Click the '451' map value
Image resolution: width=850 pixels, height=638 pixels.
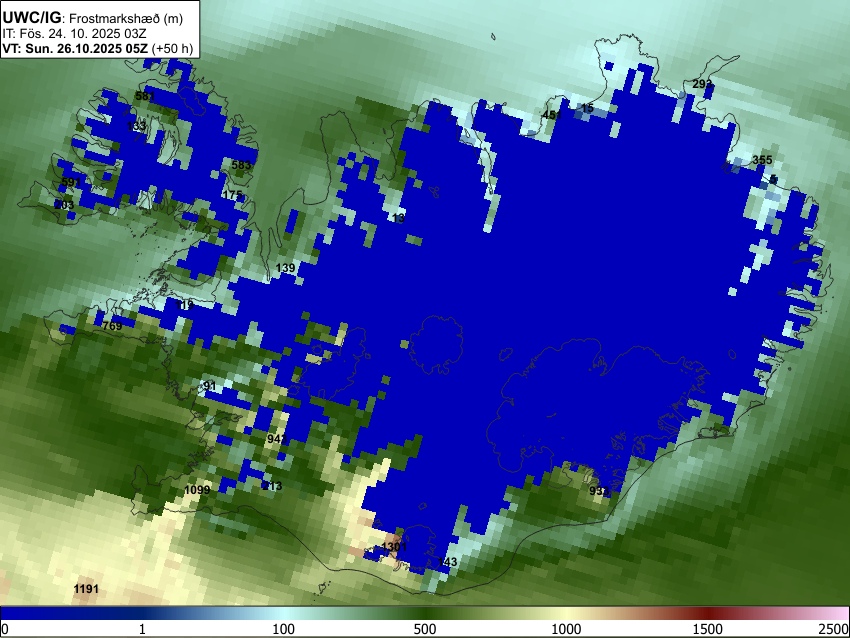pyautogui.click(x=552, y=115)
